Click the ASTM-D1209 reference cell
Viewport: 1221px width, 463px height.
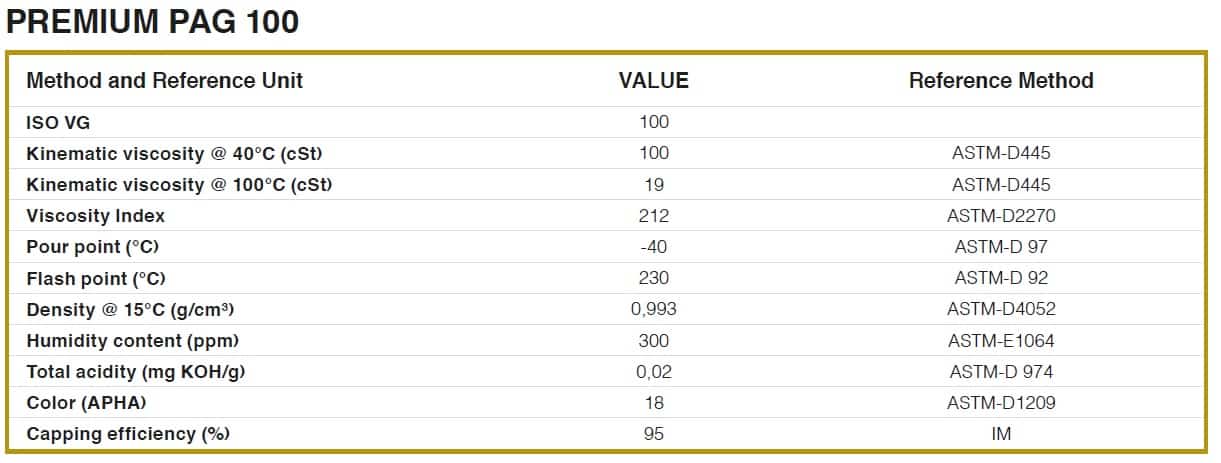point(1001,403)
